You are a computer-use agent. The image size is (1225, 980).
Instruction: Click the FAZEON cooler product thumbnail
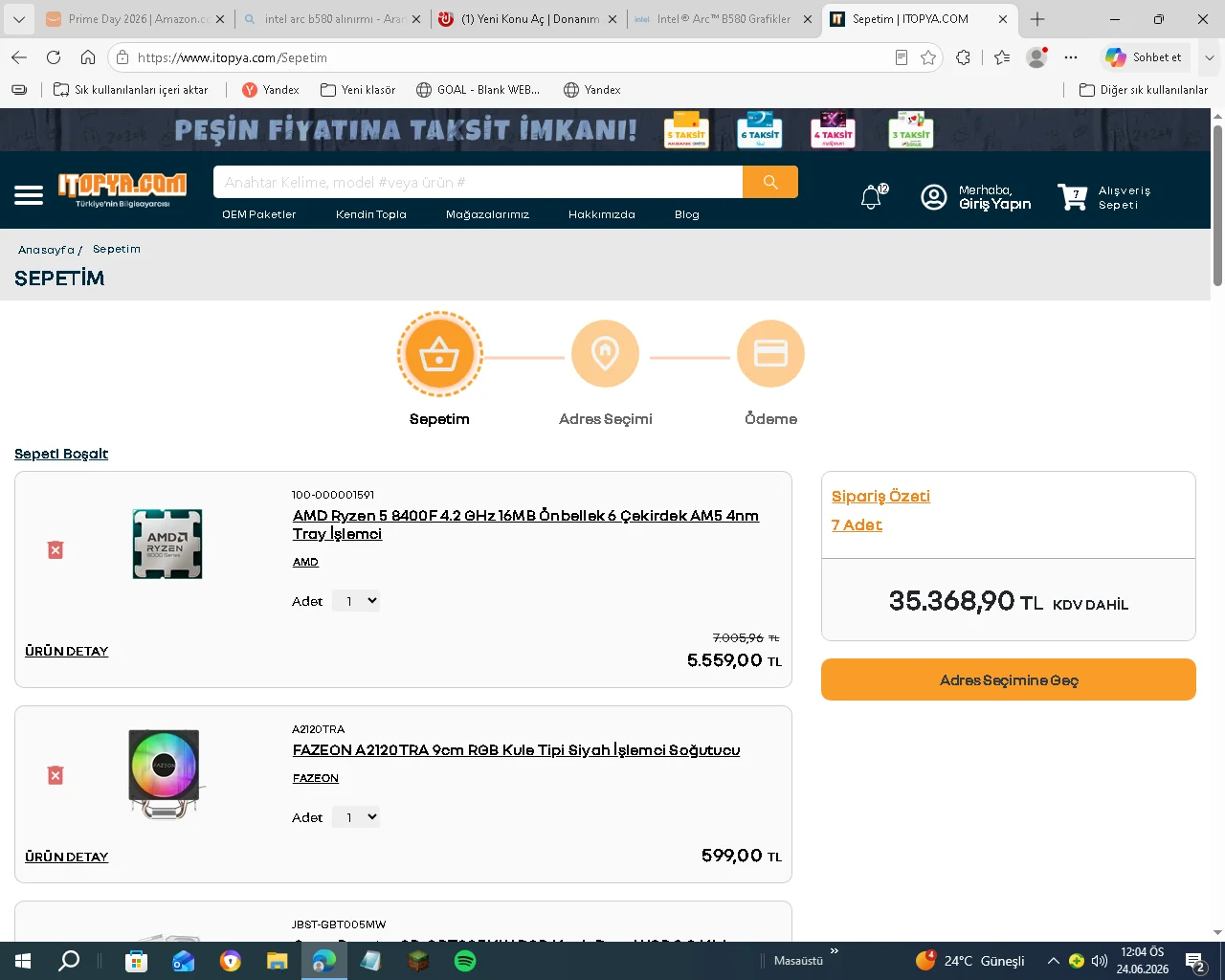[x=165, y=773]
